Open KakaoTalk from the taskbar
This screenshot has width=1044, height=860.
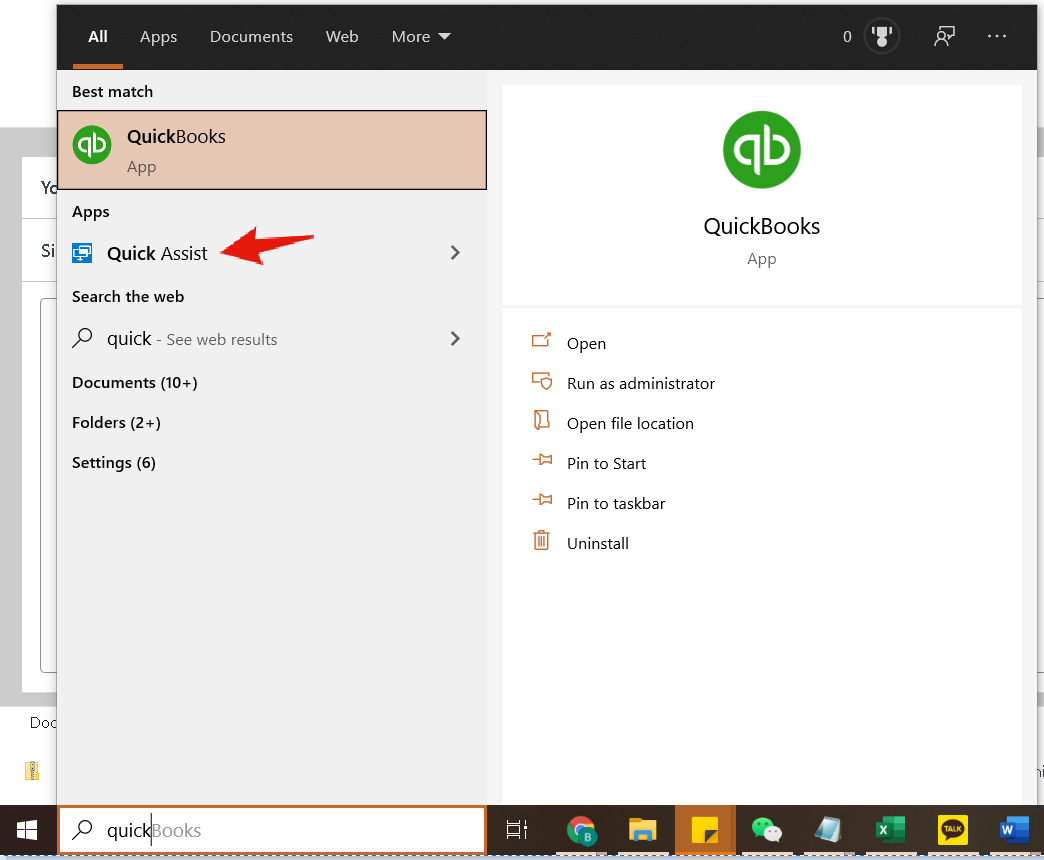[x=952, y=830]
